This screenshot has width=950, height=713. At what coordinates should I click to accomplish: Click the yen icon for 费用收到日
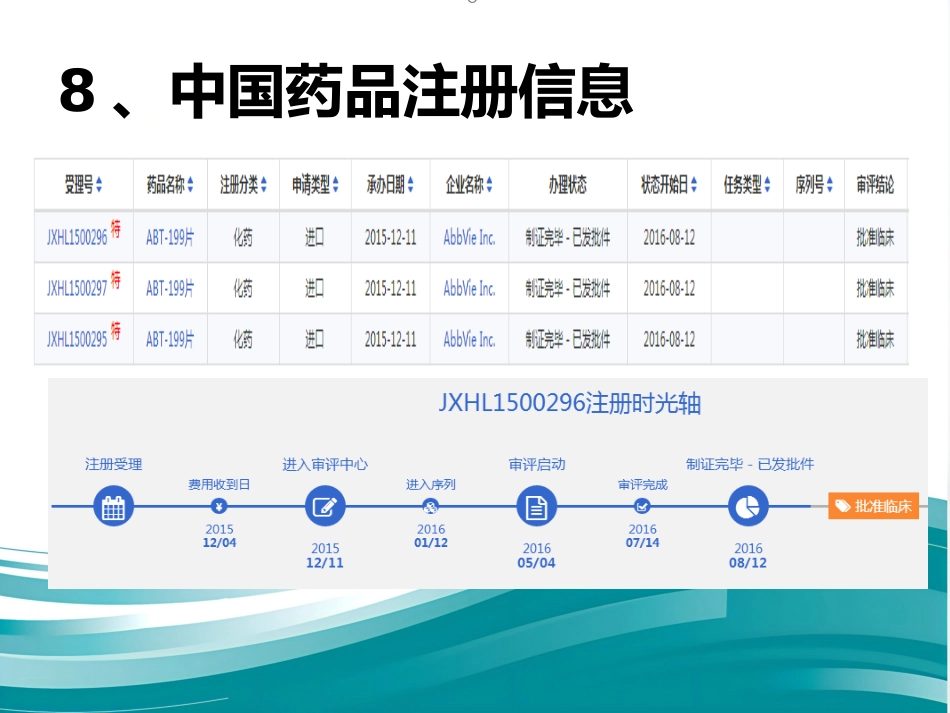[x=219, y=506]
